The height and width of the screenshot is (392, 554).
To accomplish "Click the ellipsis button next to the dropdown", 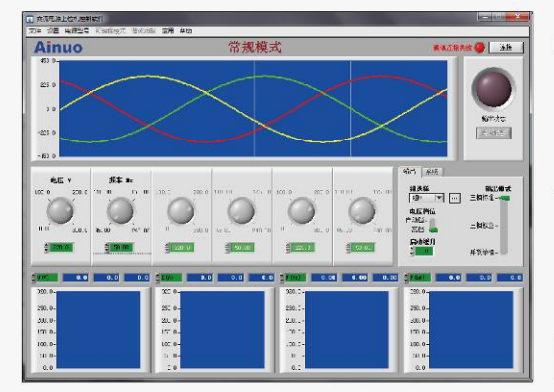I will coord(455,198).
